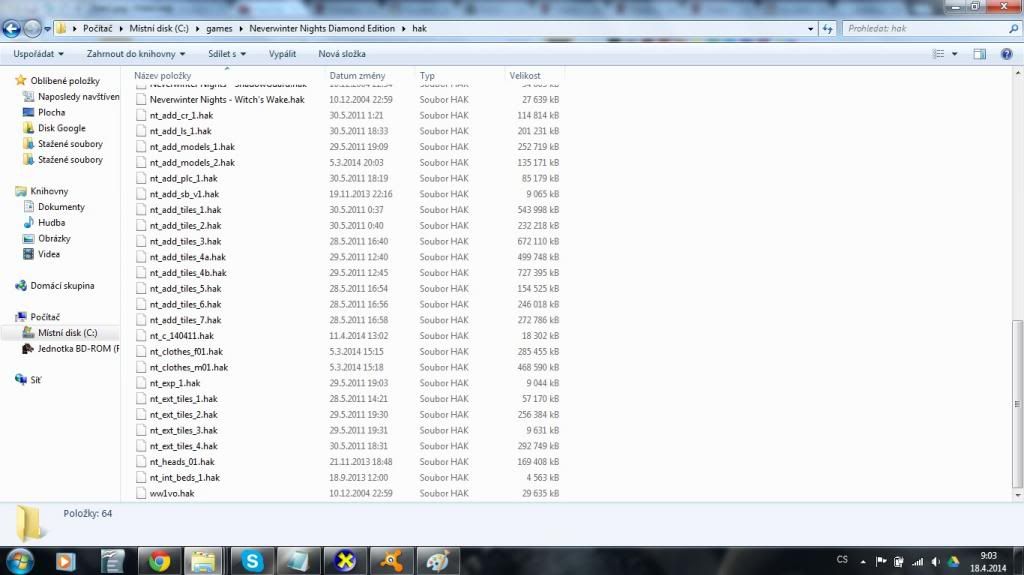The height and width of the screenshot is (575, 1024).
Task: Click the Počítač breadcrumb segment
Action: click(97, 29)
